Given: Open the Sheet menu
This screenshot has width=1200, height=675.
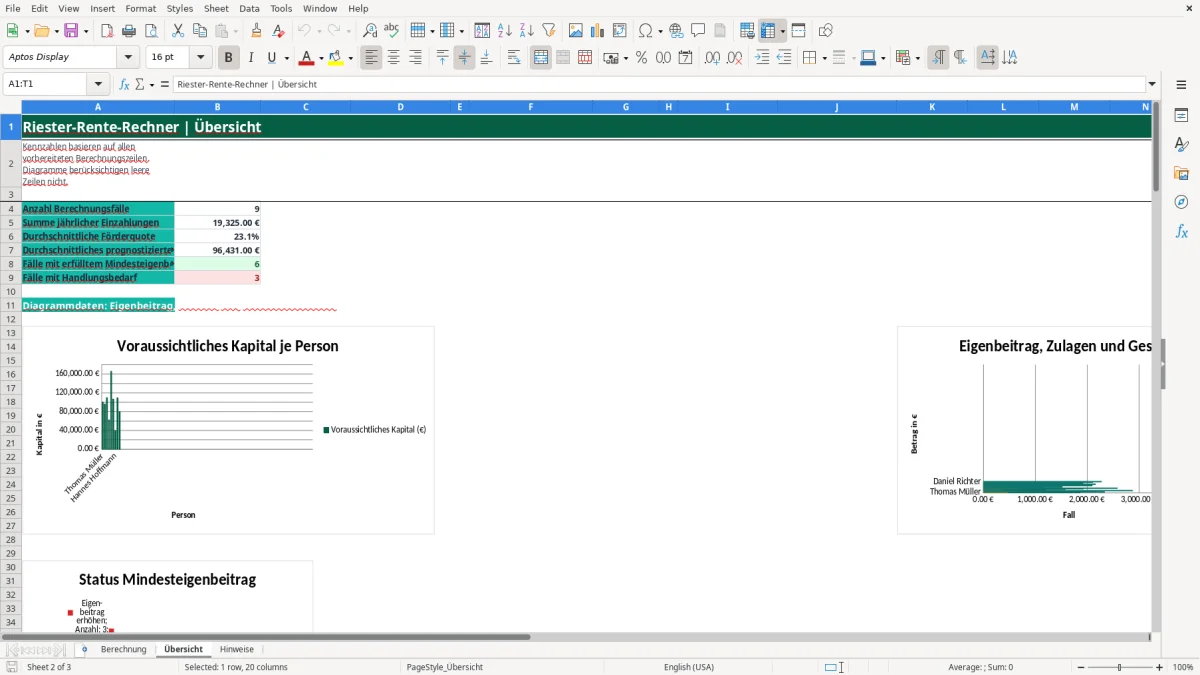Looking at the screenshot, I should pos(216,8).
